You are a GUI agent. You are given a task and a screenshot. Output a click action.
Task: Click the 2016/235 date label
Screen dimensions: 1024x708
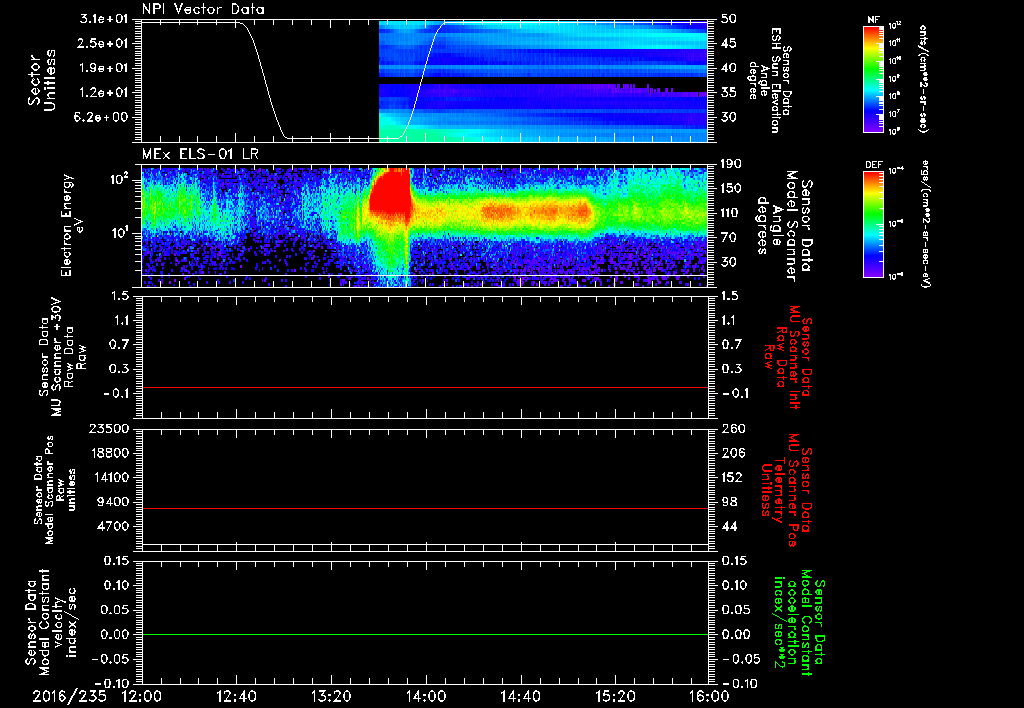tap(69, 697)
